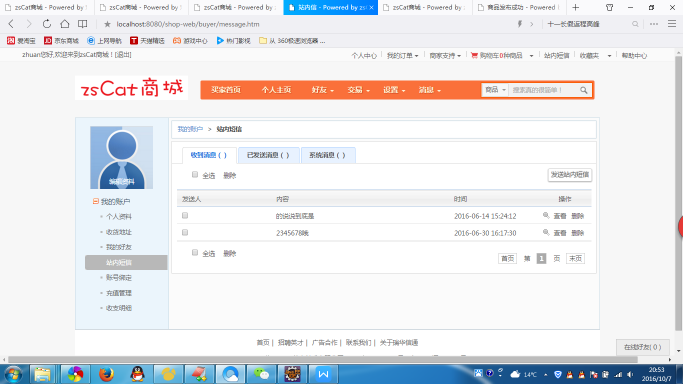Tick the top select-all checkbox
This screenshot has height=384, width=683.
[195, 175]
